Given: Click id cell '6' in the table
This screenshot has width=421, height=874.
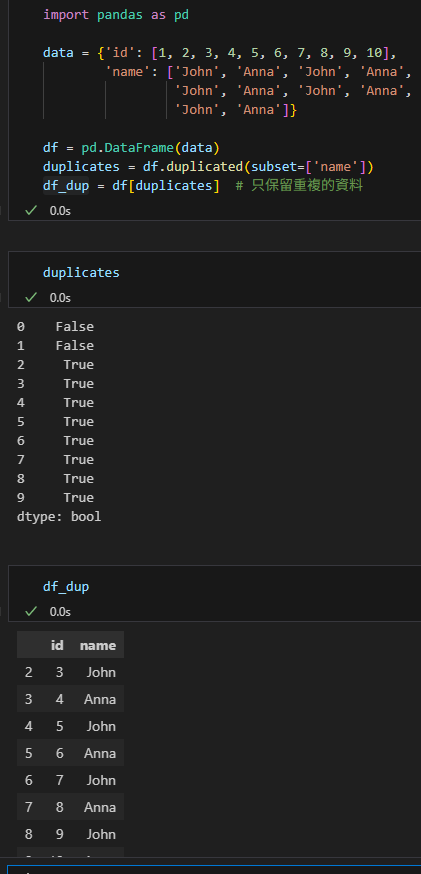Looking at the screenshot, I should pyautogui.click(x=60, y=753).
